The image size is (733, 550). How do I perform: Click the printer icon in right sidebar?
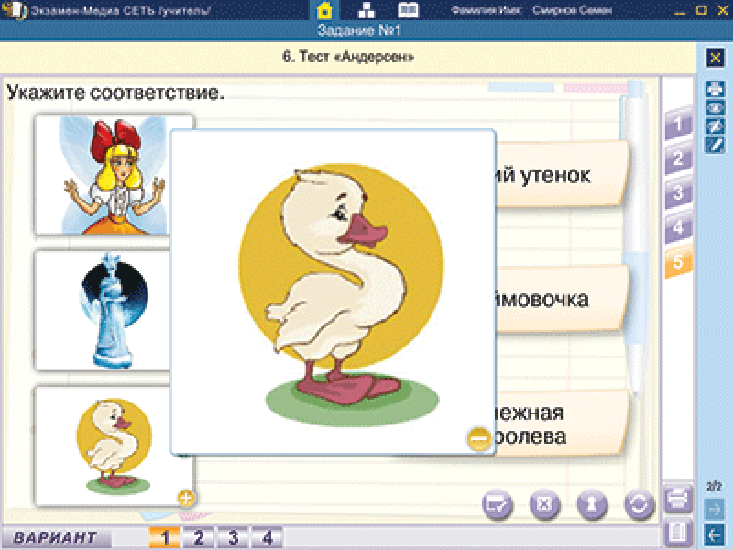coord(715,89)
